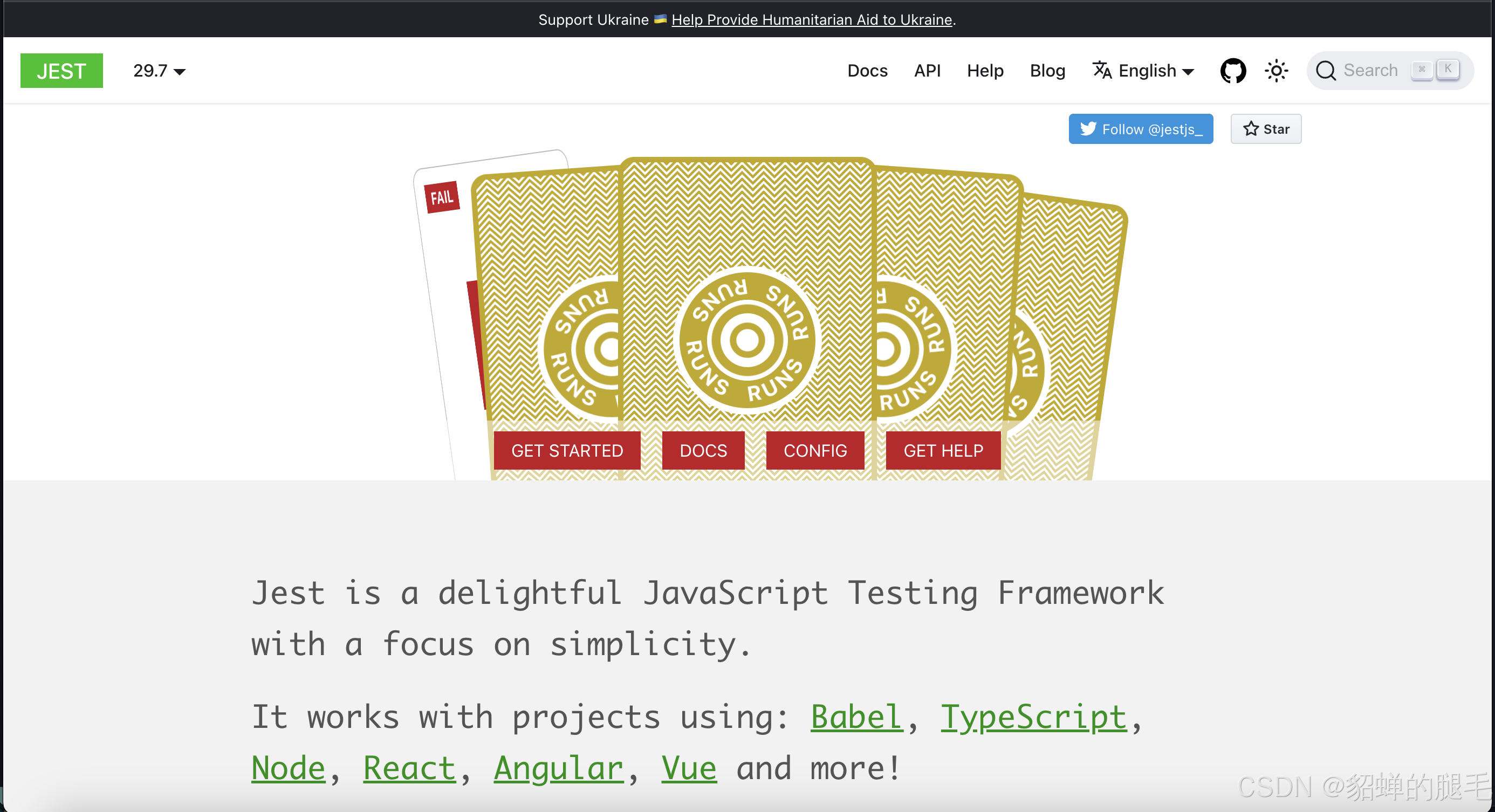Open the API navbar item
1495x812 pixels.
[x=927, y=71]
